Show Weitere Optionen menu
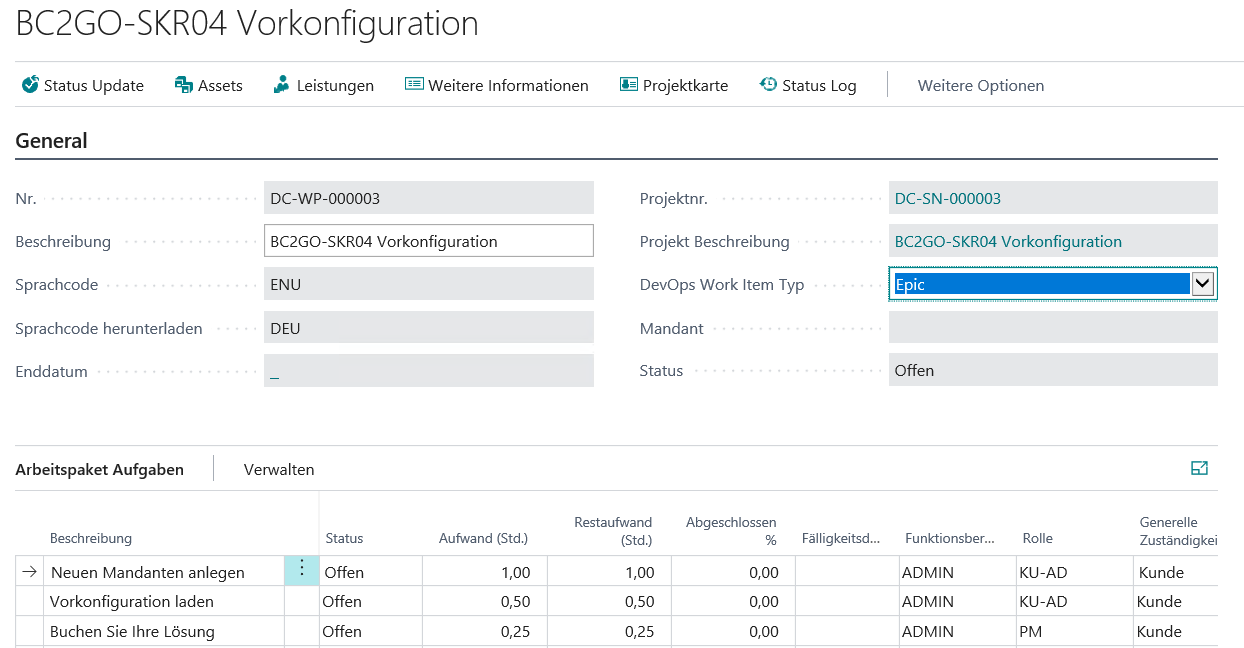 point(981,86)
